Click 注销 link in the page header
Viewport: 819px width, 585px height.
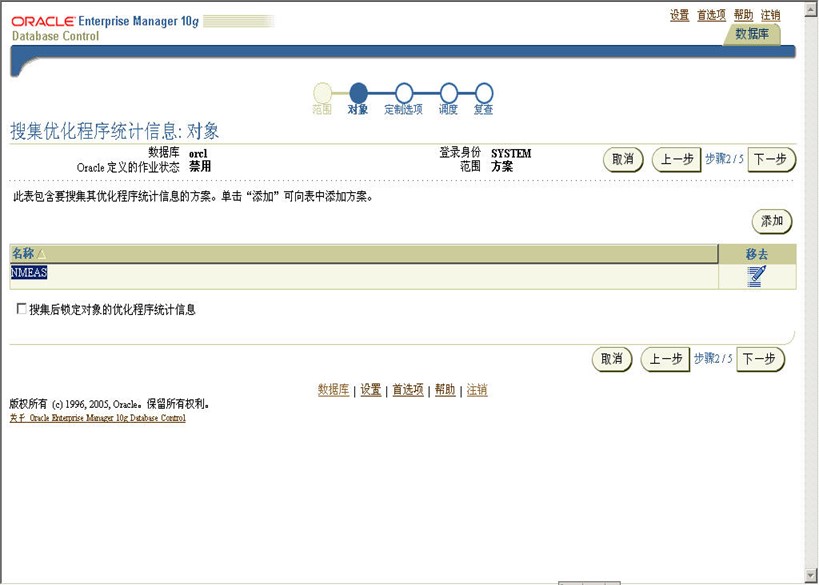pyautogui.click(x=770, y=15)
